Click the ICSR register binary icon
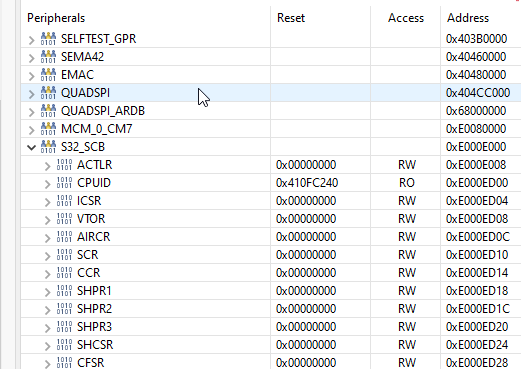This screenshot has height=369, width=521. tap(64, 201)
